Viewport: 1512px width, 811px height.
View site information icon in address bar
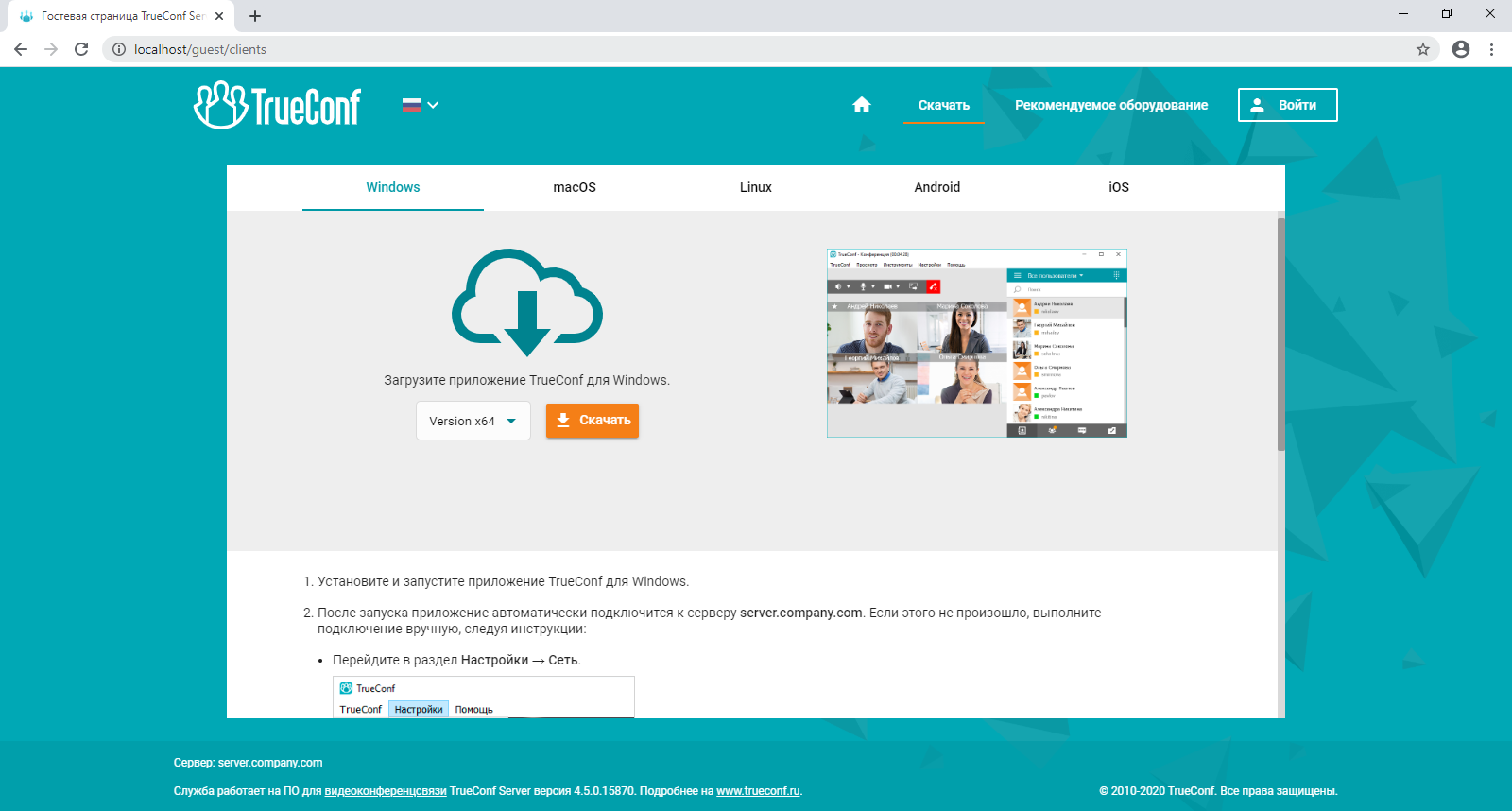(x=119, y=49)
